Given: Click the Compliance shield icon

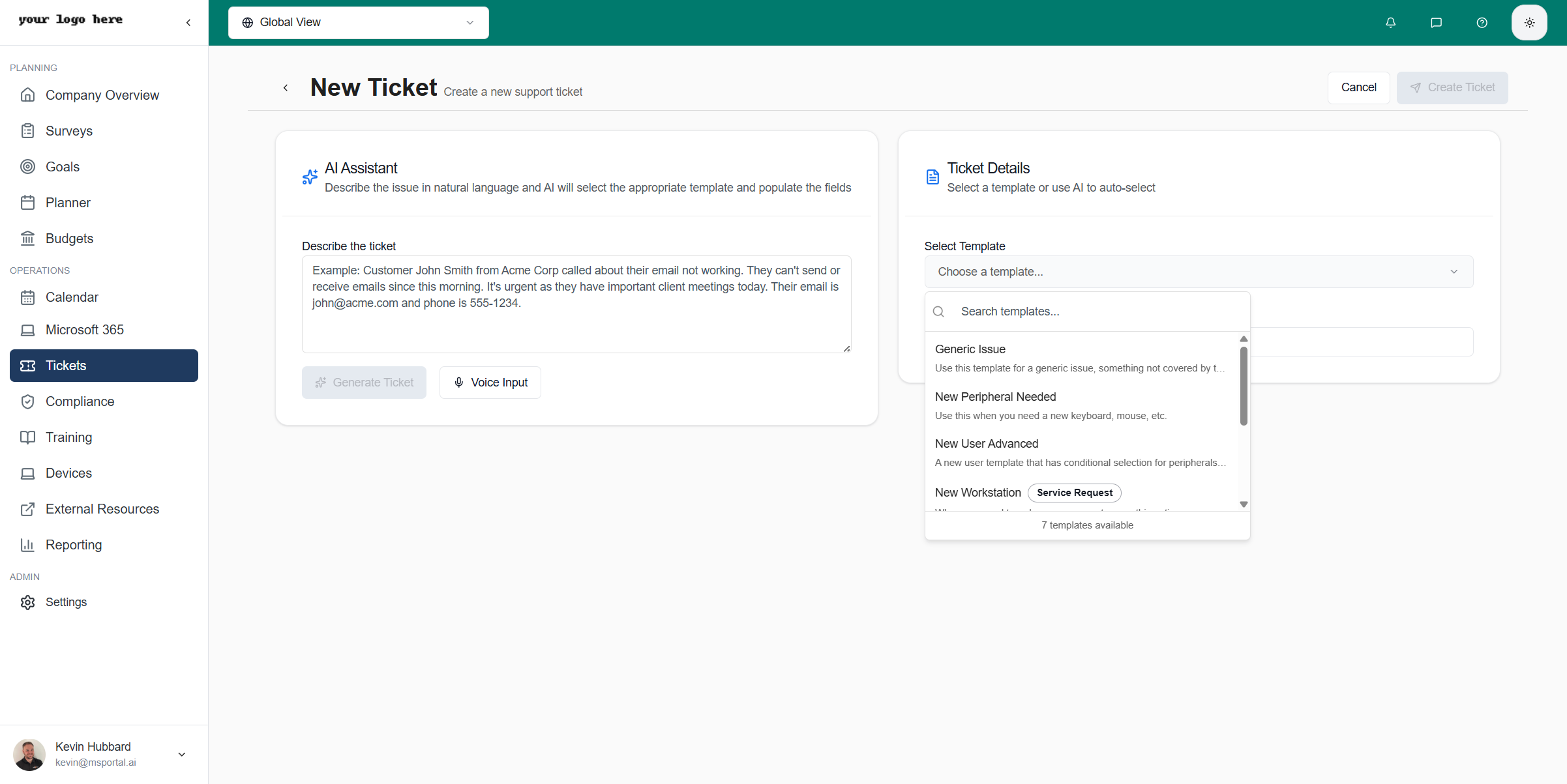Looking at the screenshot, I should click(27, 401).
